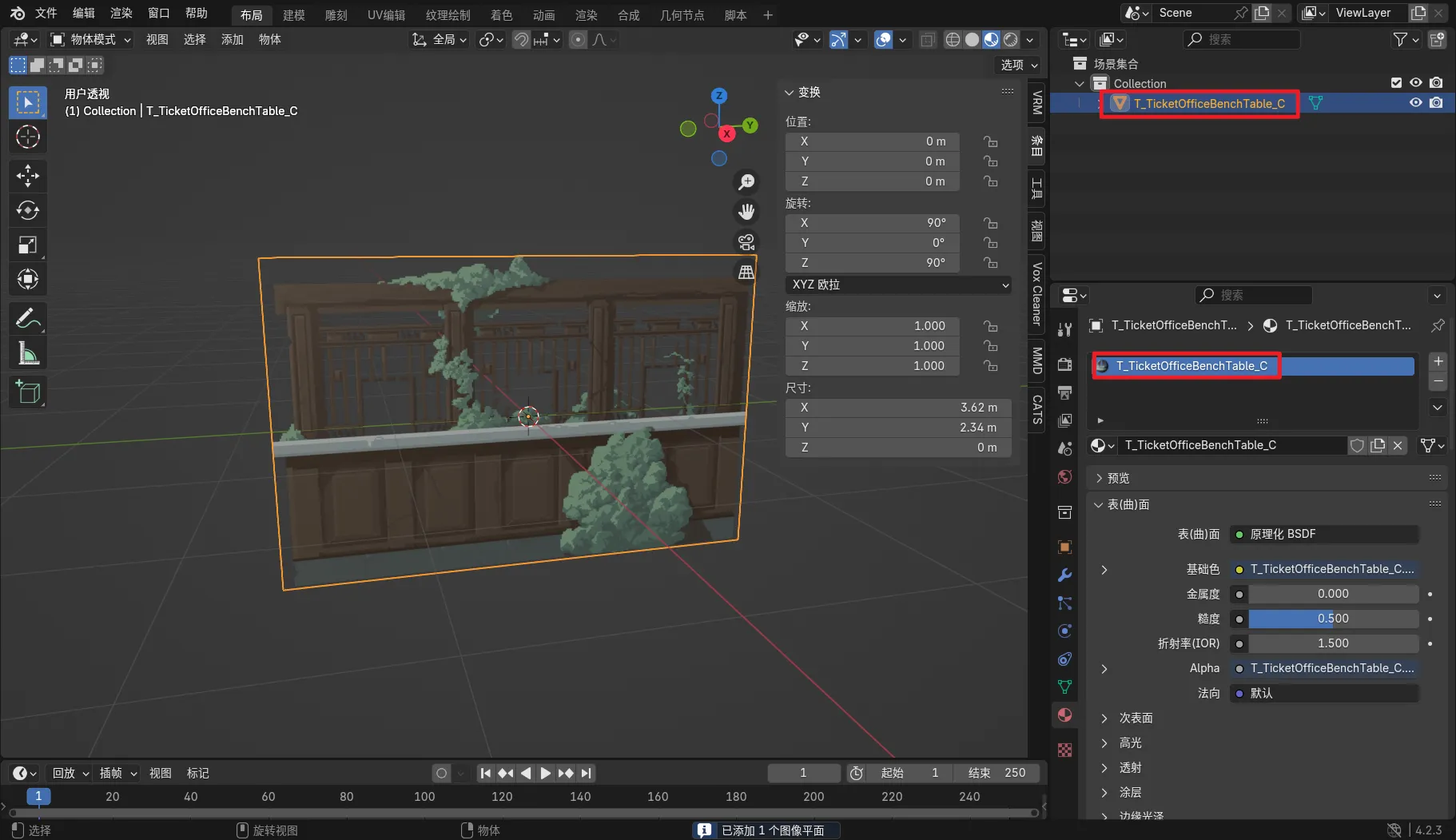Select the Measure ruler tool
The image size is (1456, 840).
(28, 353)
